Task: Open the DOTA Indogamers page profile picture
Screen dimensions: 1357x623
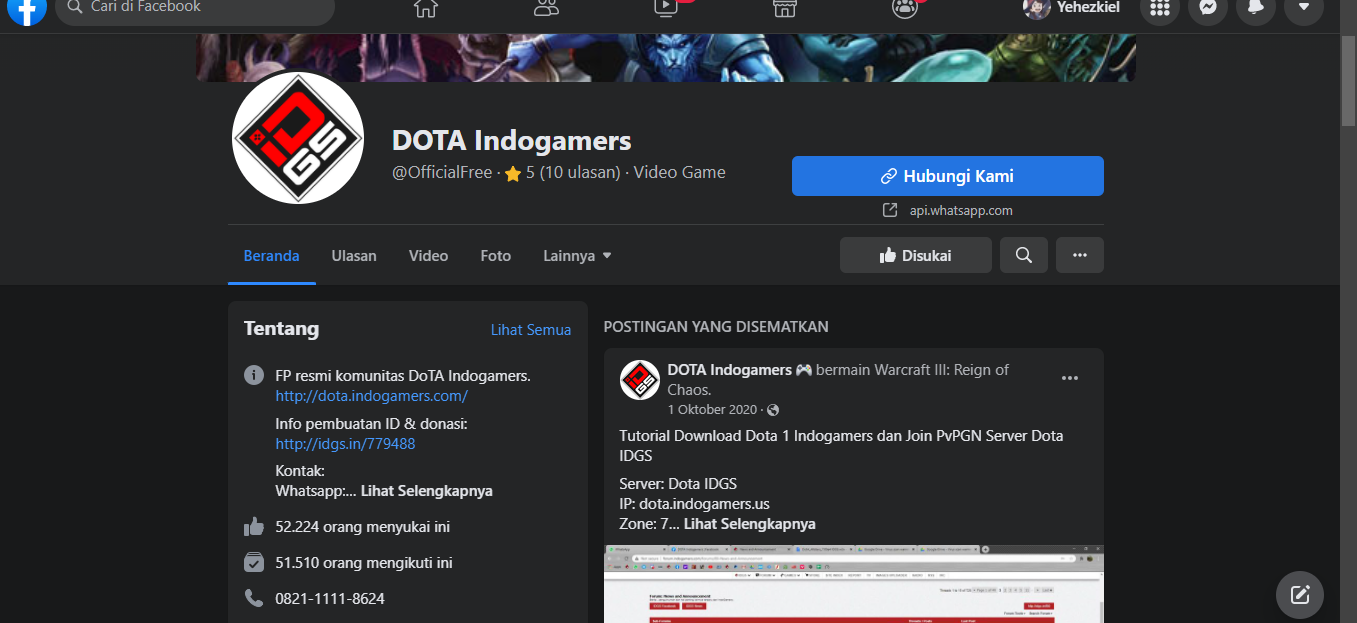Action: (298, 138)
